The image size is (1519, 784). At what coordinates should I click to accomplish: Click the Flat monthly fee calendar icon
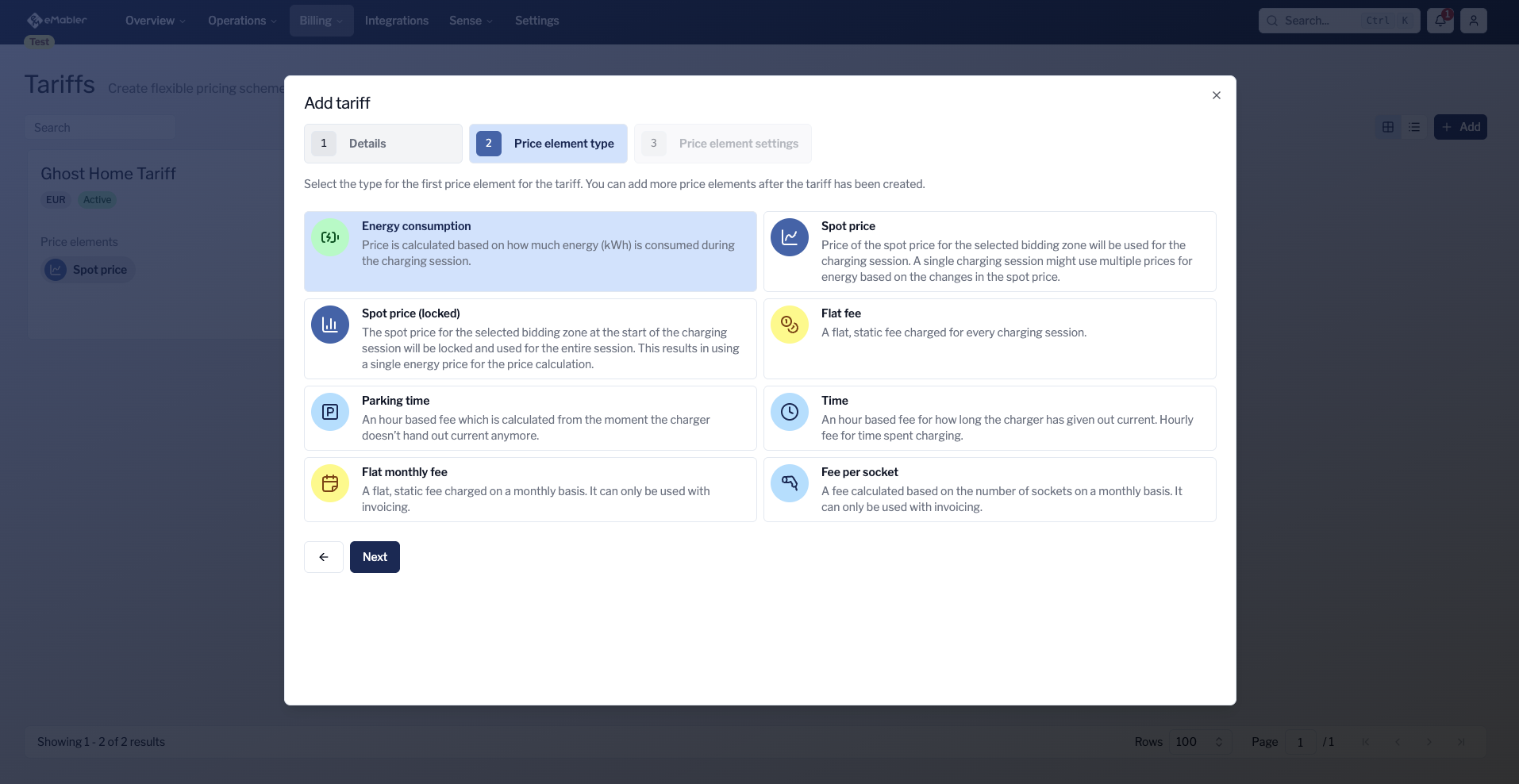[330, 483]
